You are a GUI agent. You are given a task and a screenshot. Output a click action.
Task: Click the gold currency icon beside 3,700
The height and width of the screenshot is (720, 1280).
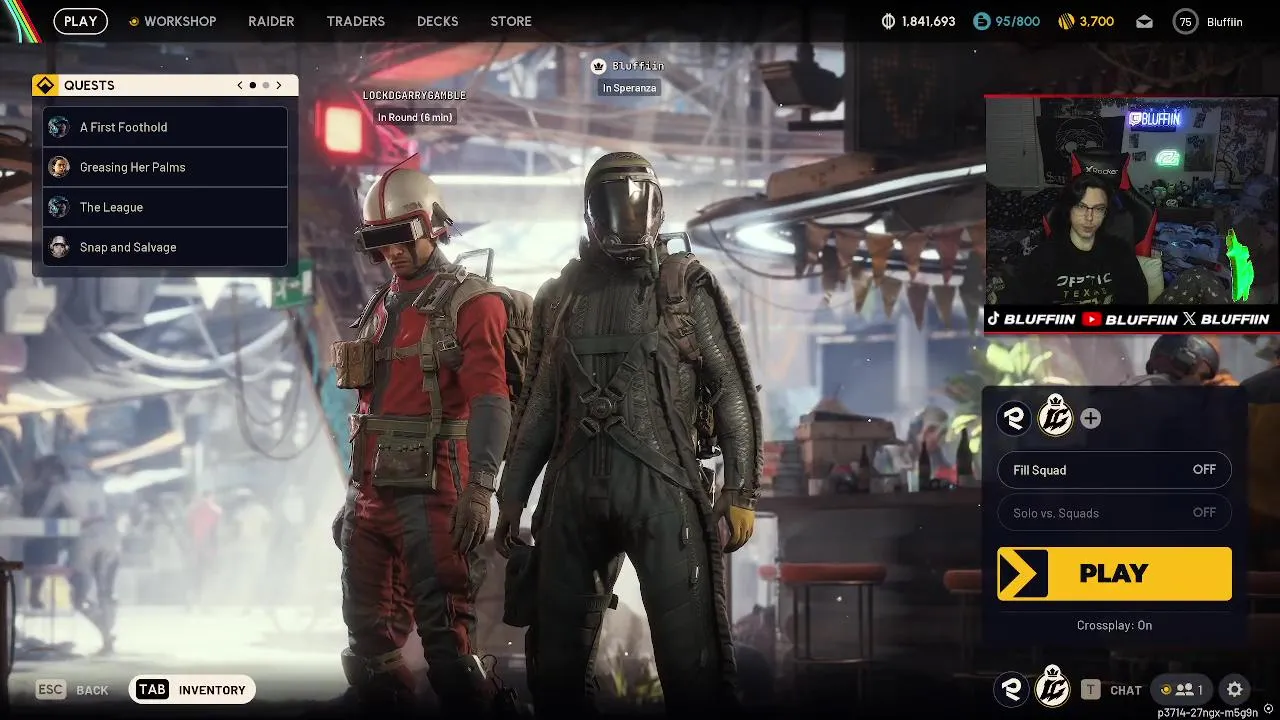(x=1065, y=22)
